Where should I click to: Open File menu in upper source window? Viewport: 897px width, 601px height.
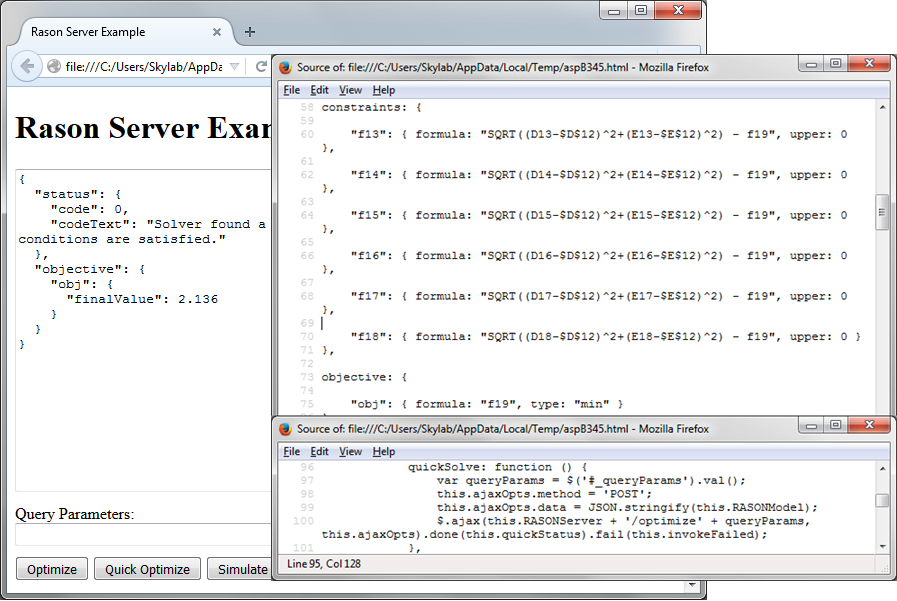(x=291, y=90)
